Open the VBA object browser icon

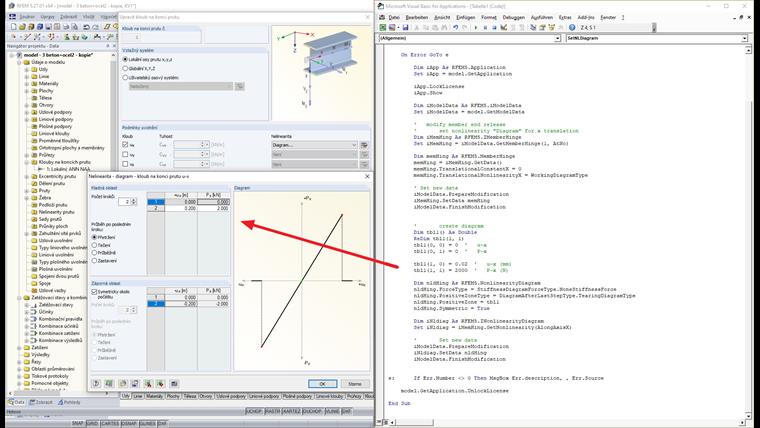click(552, 28)
